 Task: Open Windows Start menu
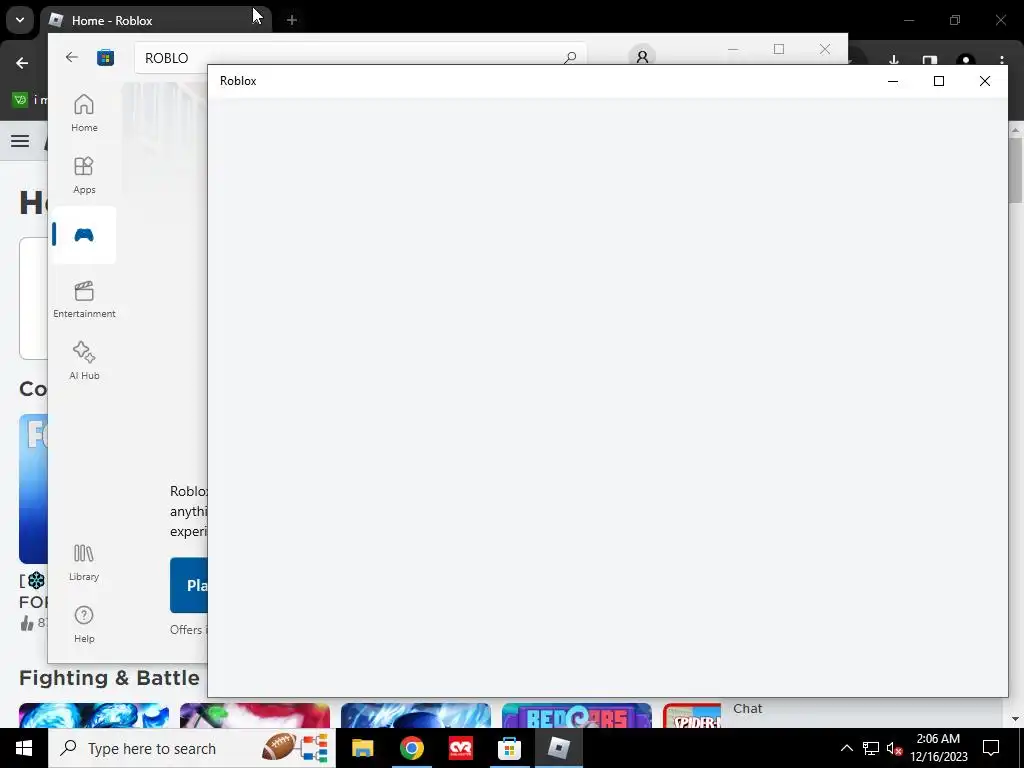click(x=24, y=748)
